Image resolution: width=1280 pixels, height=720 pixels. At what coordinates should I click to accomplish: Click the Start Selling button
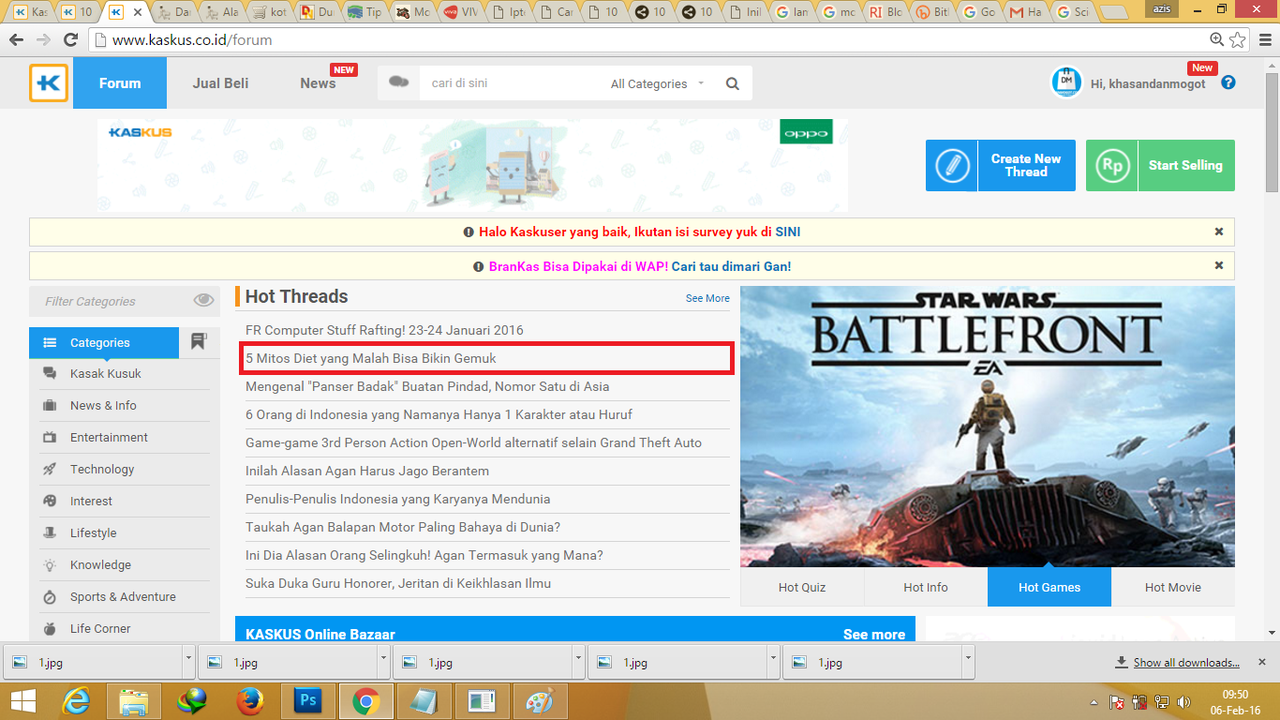1160,165
